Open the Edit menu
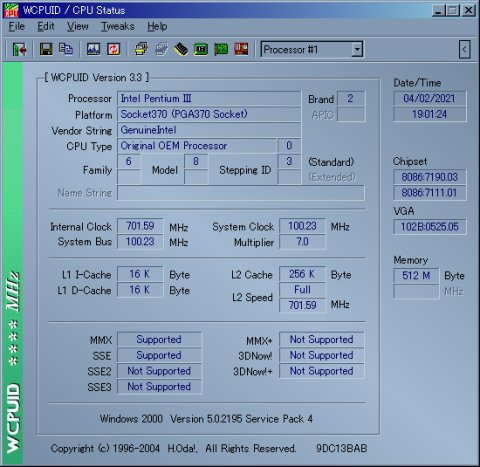The image size is (480, 467). pos(46,26)
